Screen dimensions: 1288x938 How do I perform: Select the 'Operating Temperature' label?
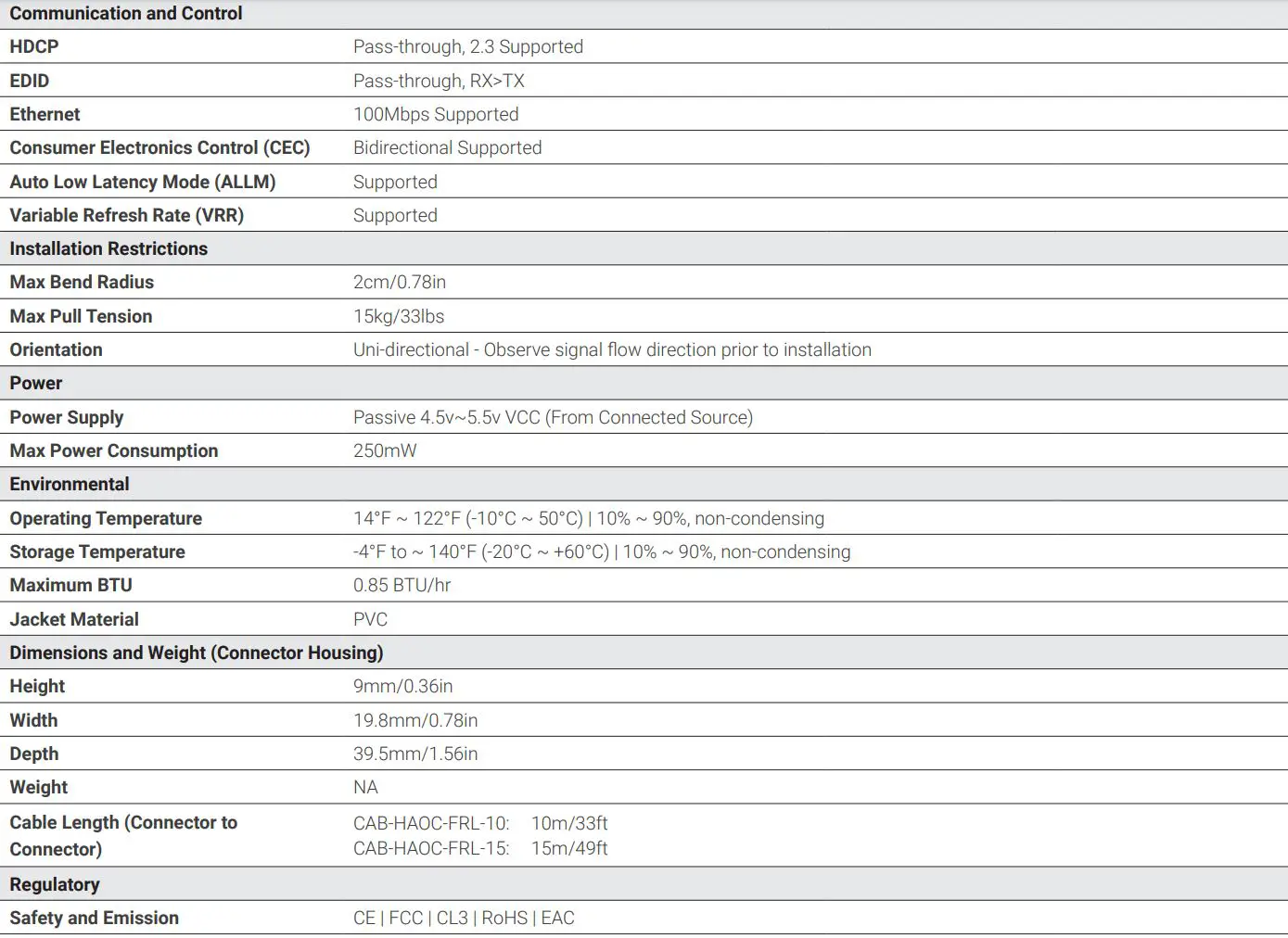[x=106, y=518]
